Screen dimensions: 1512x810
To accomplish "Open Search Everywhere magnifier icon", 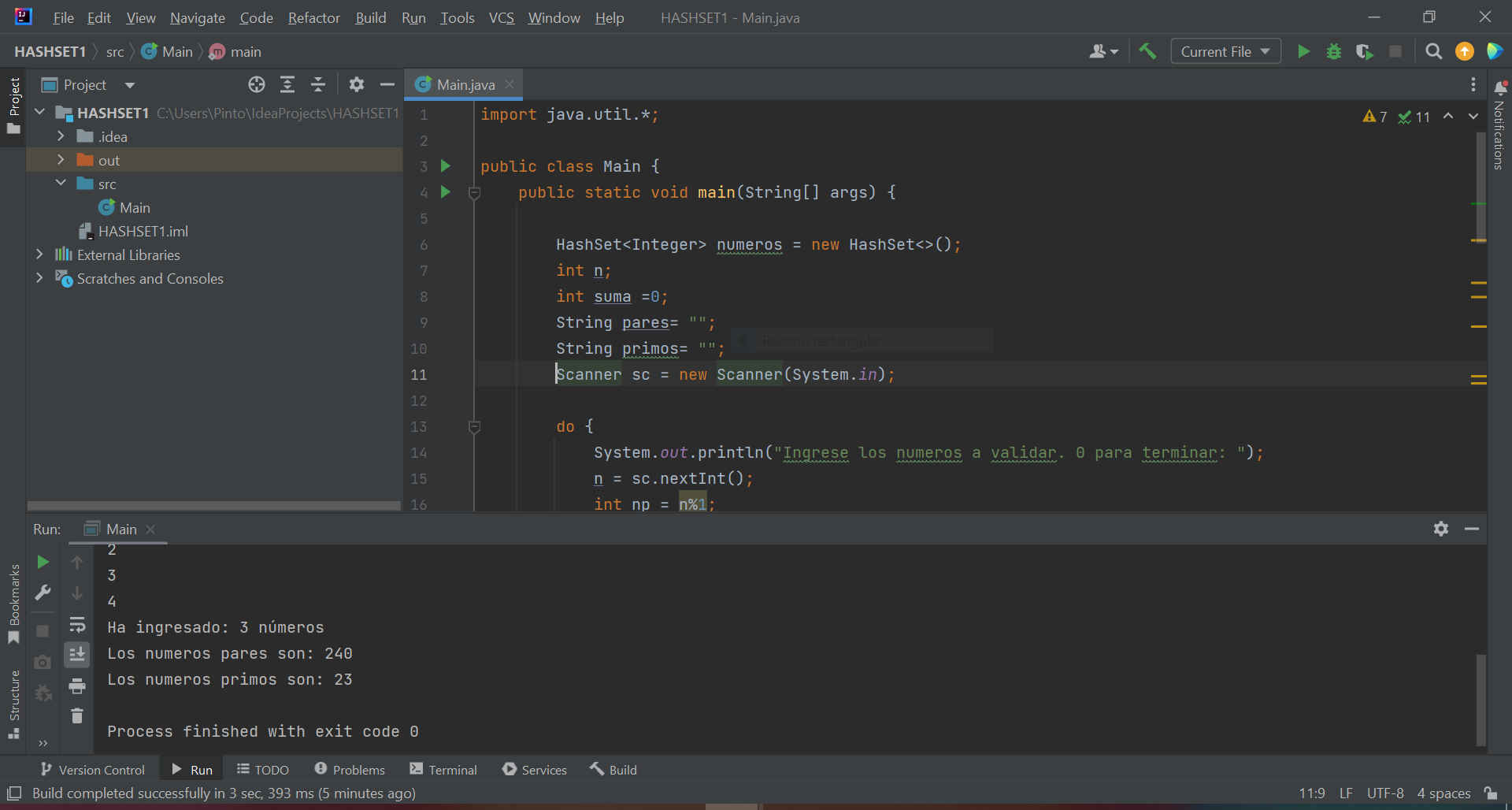I will click(1433, 52).
